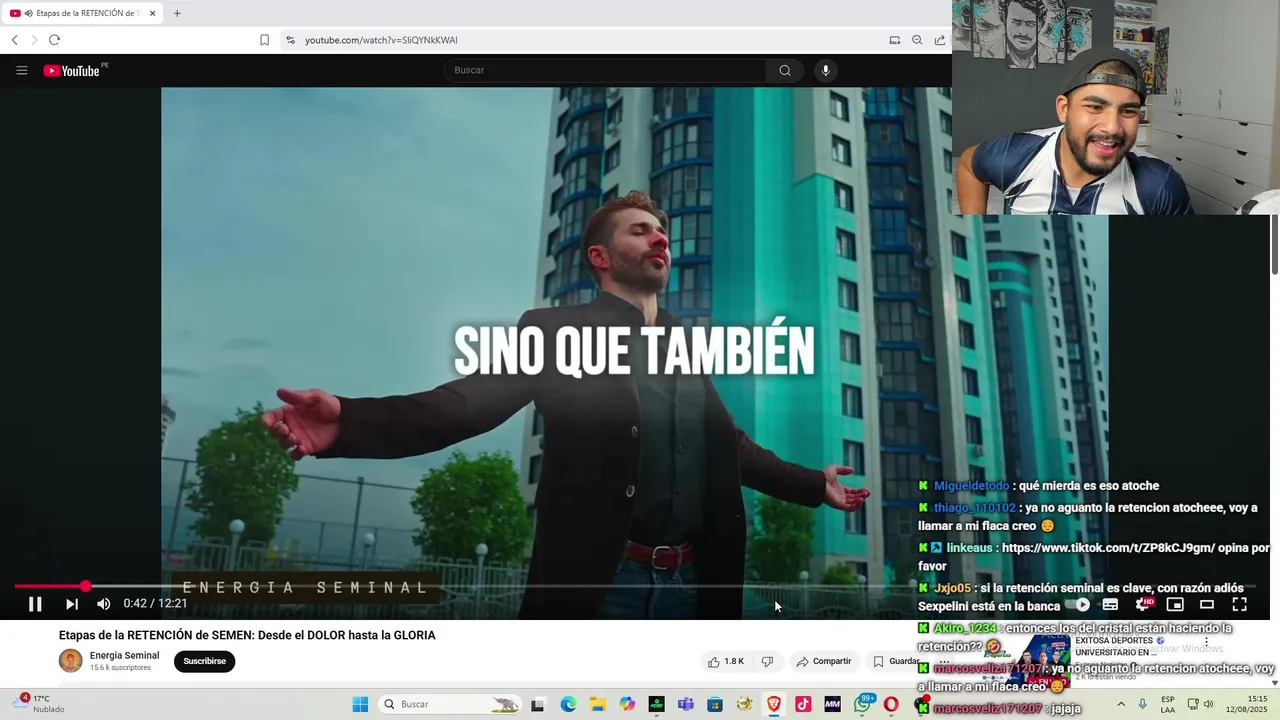The image size is (1280, 720).
Task: Click the username thiago_110102 in chat
Action: pos(974,508)
